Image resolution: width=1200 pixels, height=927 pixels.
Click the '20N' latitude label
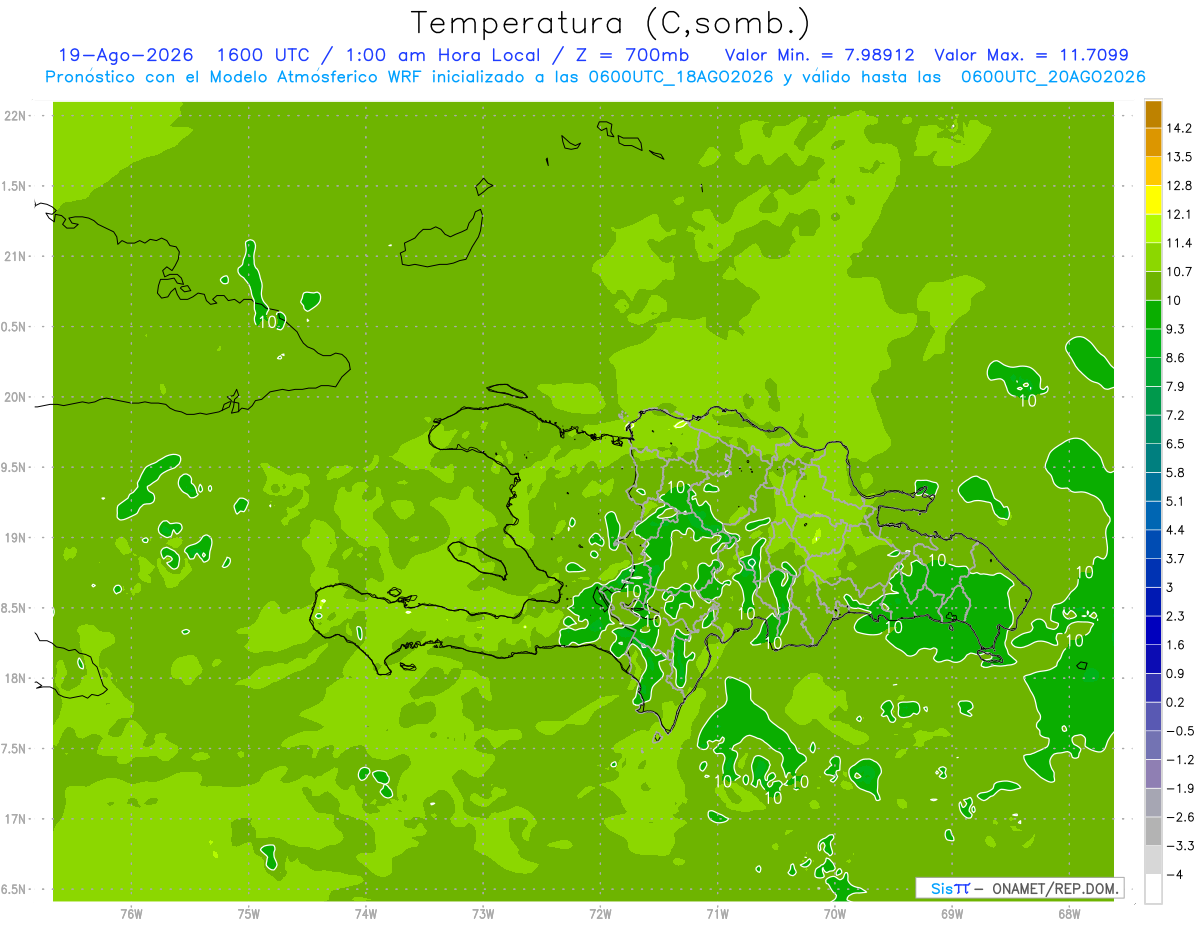point(17,398)
